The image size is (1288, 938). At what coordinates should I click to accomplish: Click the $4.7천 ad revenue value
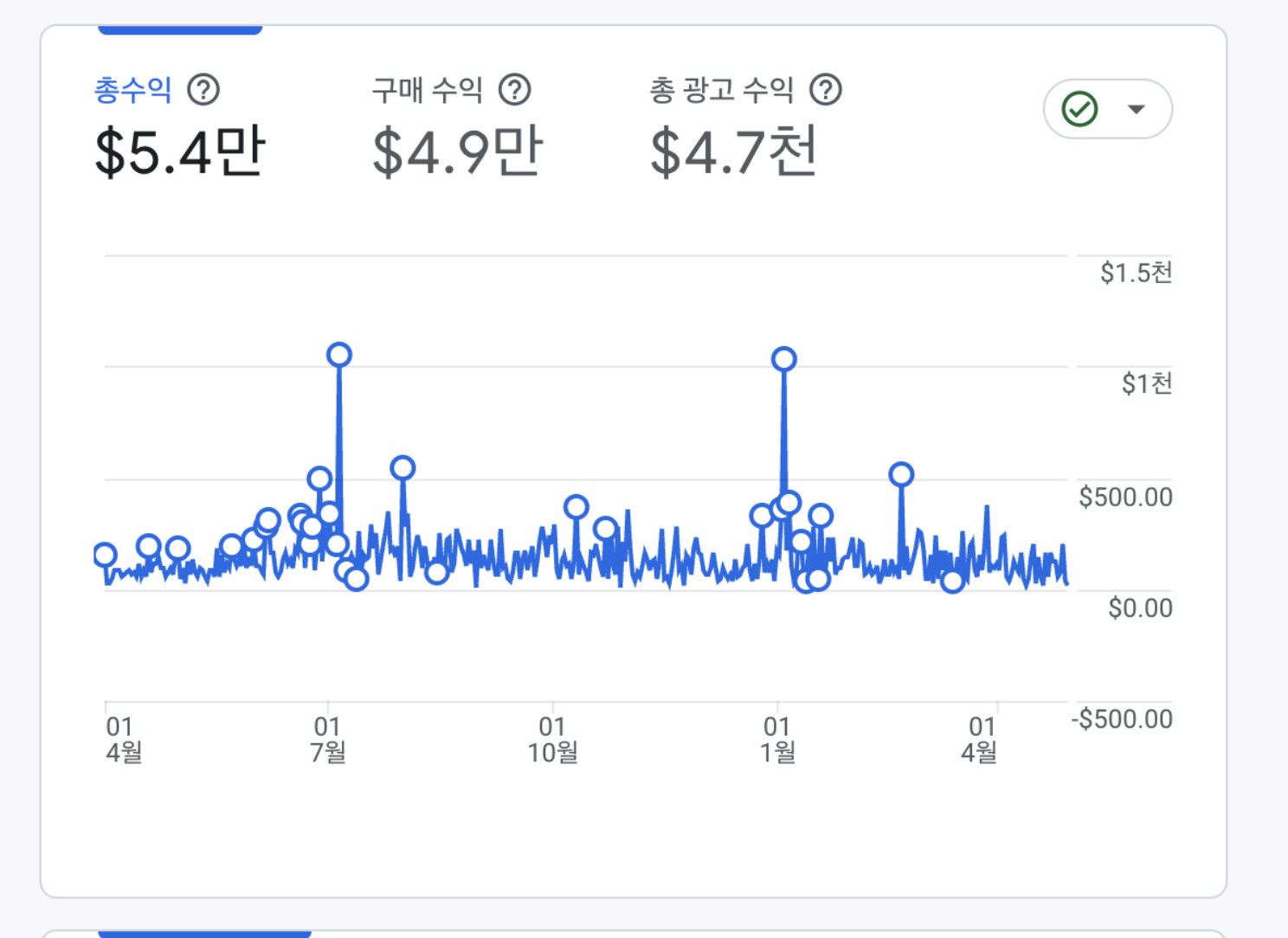(733, 151)
